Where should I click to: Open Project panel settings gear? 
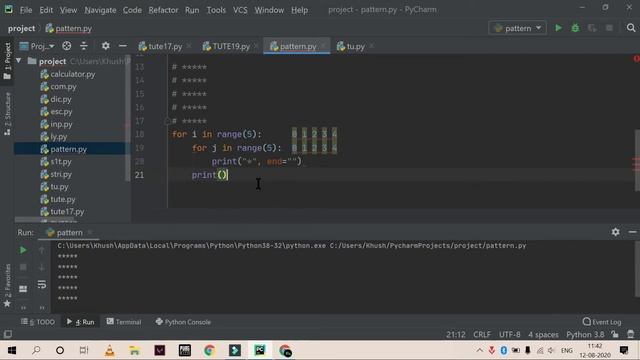105,46
